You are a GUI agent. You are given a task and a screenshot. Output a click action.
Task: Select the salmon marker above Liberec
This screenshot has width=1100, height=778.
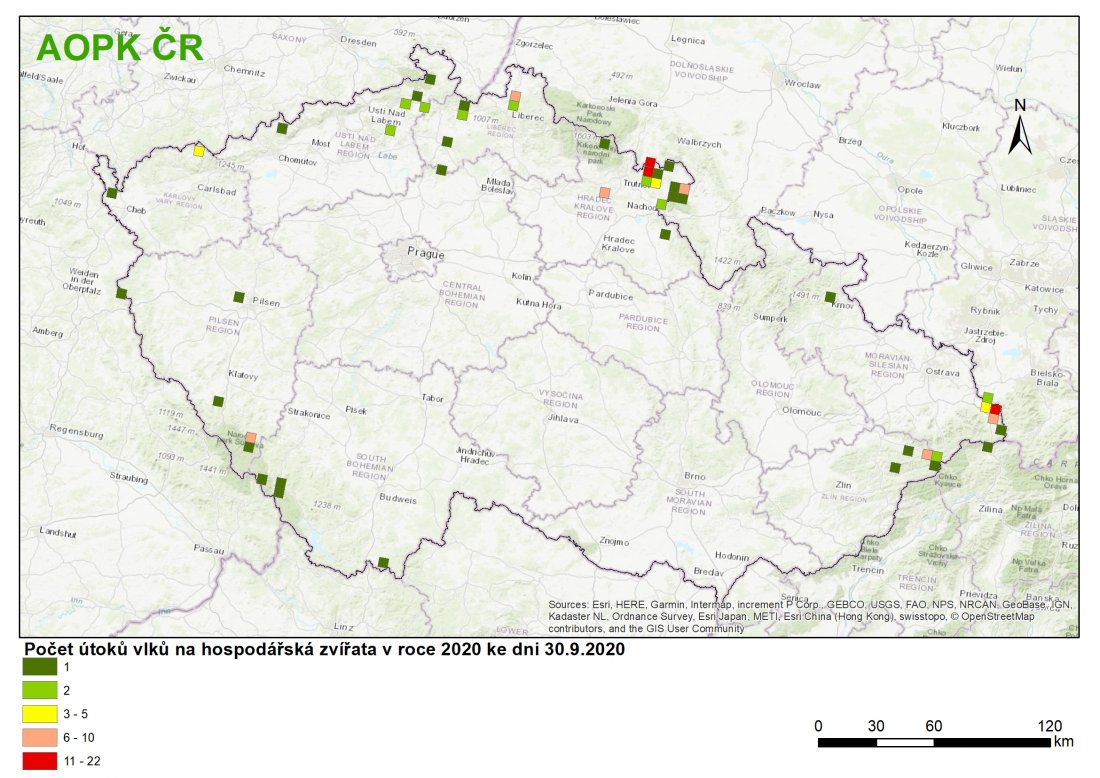(x=514, y=95)
